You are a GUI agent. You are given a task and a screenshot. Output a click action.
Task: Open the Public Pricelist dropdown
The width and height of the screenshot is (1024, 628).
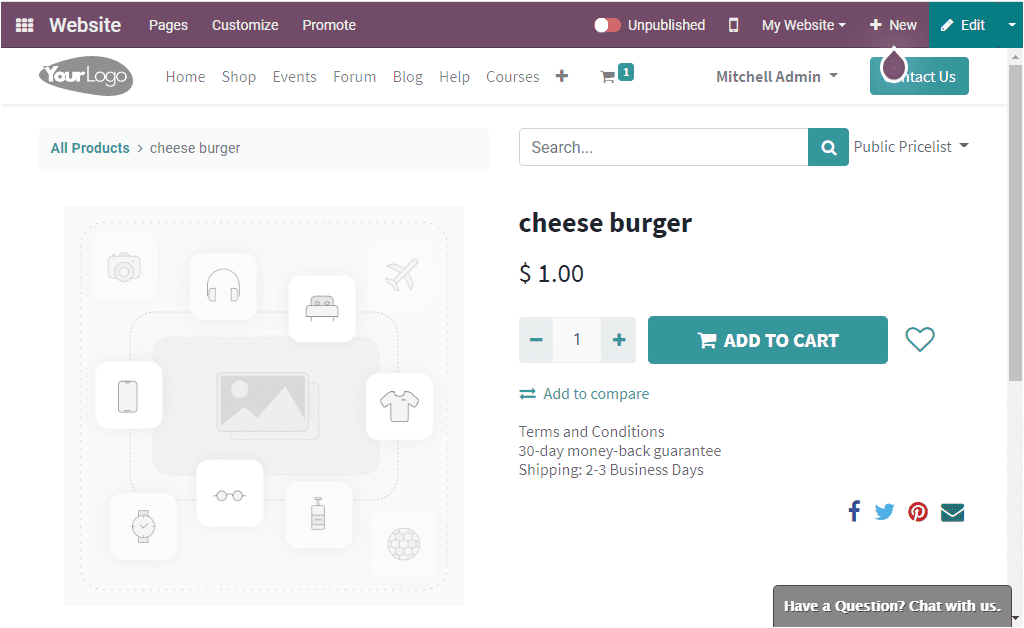coord(911,146)
